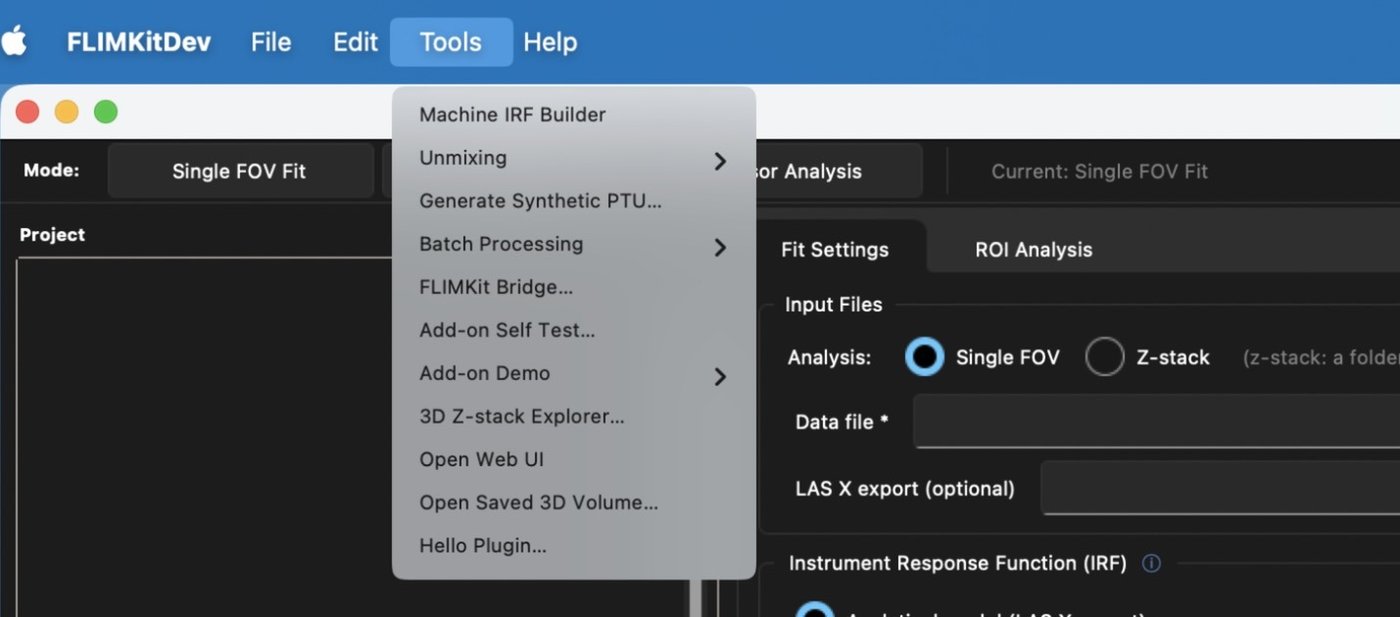The image size is (1400, 617).
Task: Click the 'Mode:' label
Action: [52, 171]
